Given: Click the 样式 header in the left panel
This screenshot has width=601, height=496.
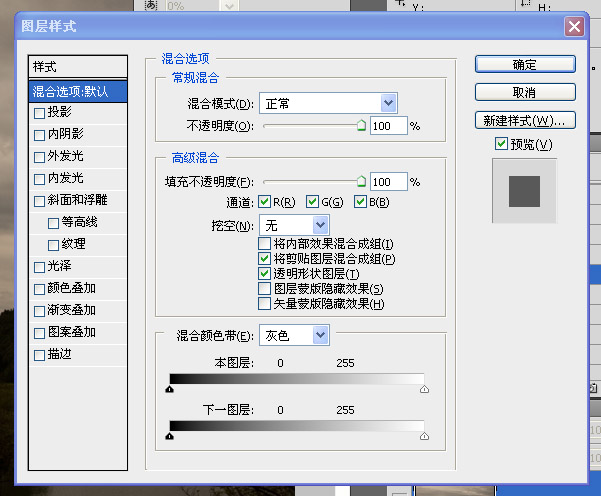Looking at the screenshot, I should (78, 67).
